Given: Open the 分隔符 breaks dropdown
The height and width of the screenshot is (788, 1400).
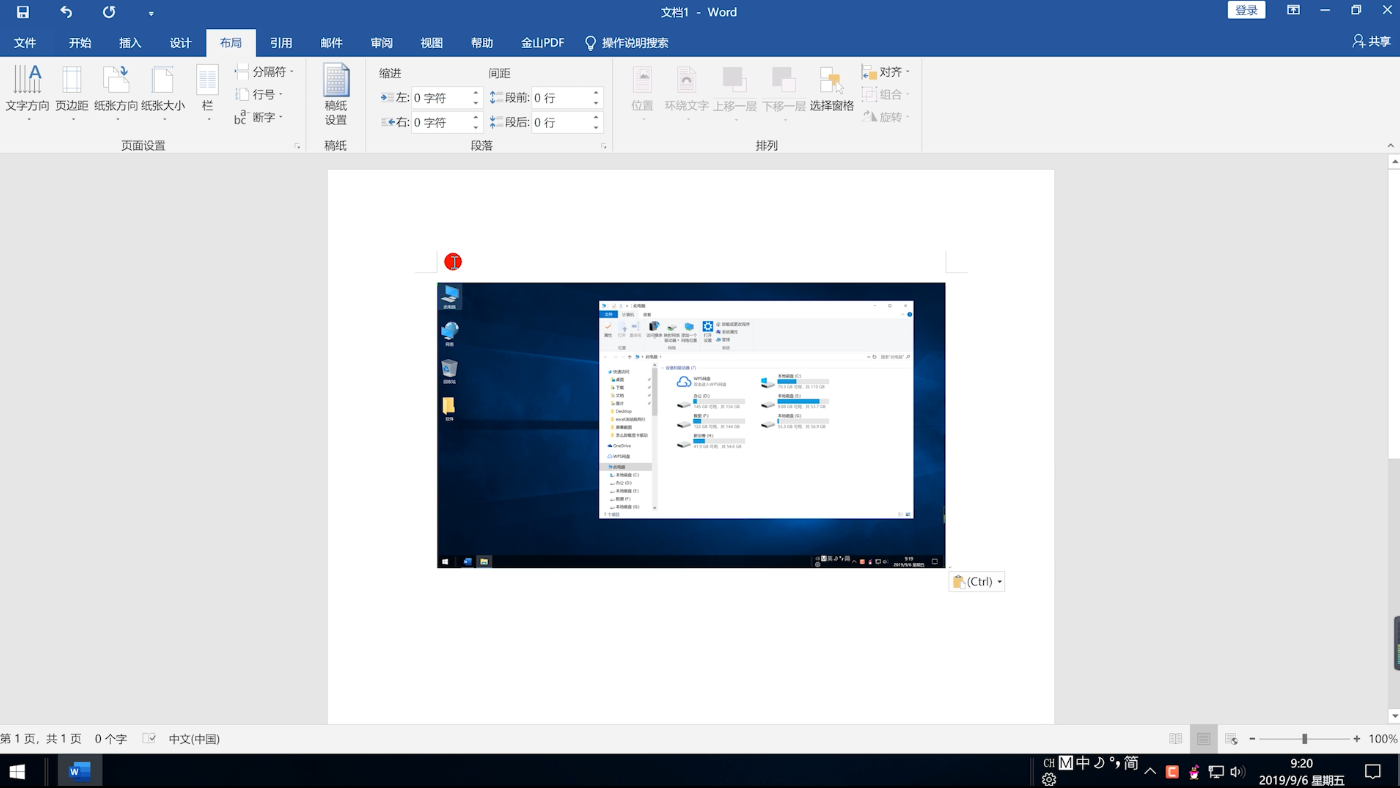Looking at the screenshot, I should (264, 72).
